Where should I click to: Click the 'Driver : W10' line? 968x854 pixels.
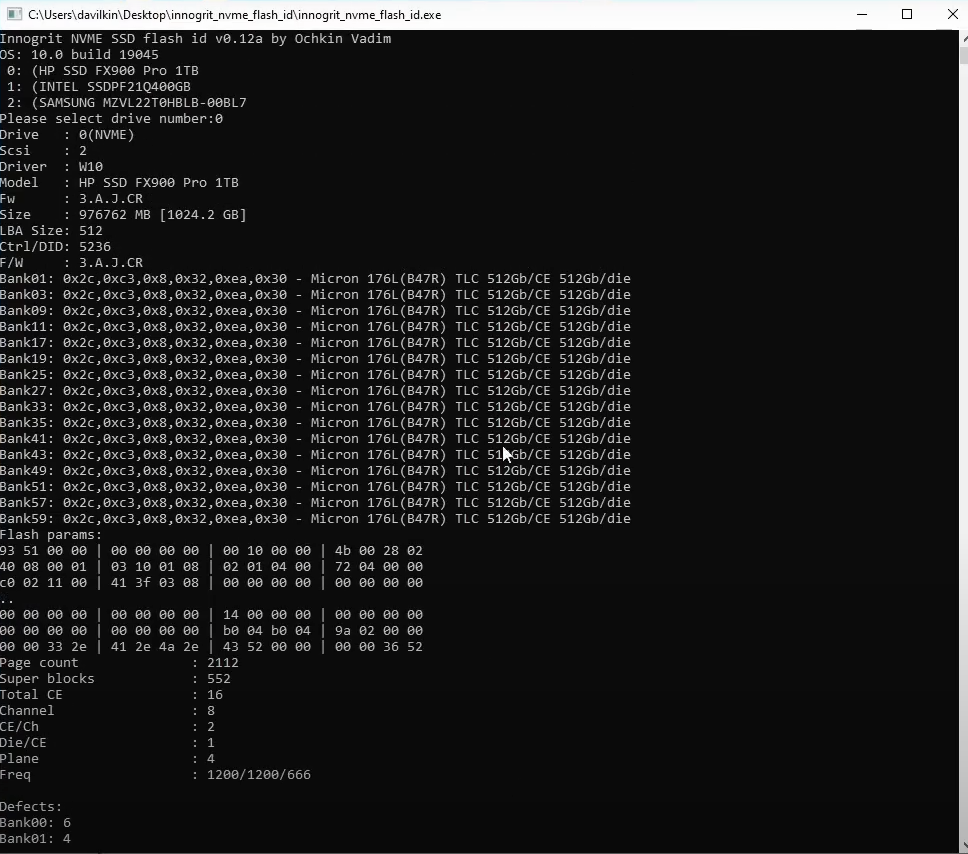[51, 167]
